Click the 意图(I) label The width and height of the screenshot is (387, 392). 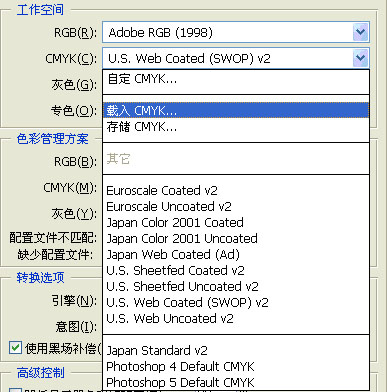(76, 326)
